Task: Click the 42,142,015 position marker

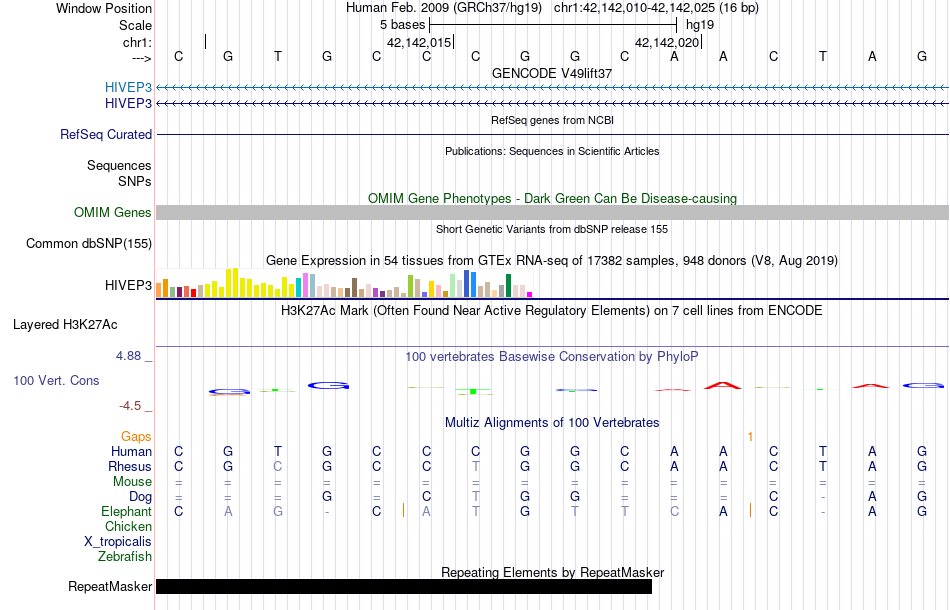Action: pos(419,42)
